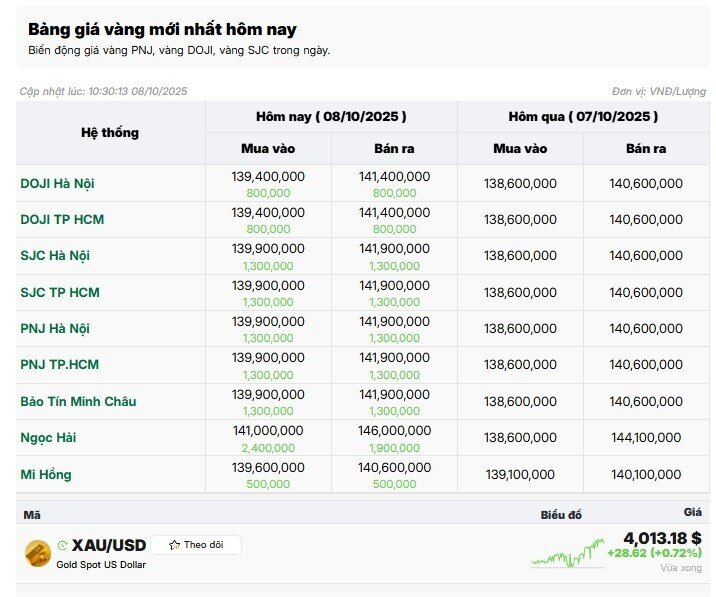Click DOJI Hà Nội today buy price 139,400,000
The width and height of the screenshot is (716, 597).
[x=268, y=176]
